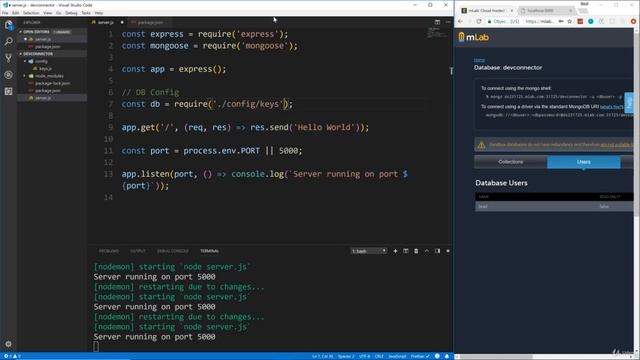Click the Home breadcrumb link in mLab
The image size is (640, 360).
pyautogui.click(x=479, y=60)
